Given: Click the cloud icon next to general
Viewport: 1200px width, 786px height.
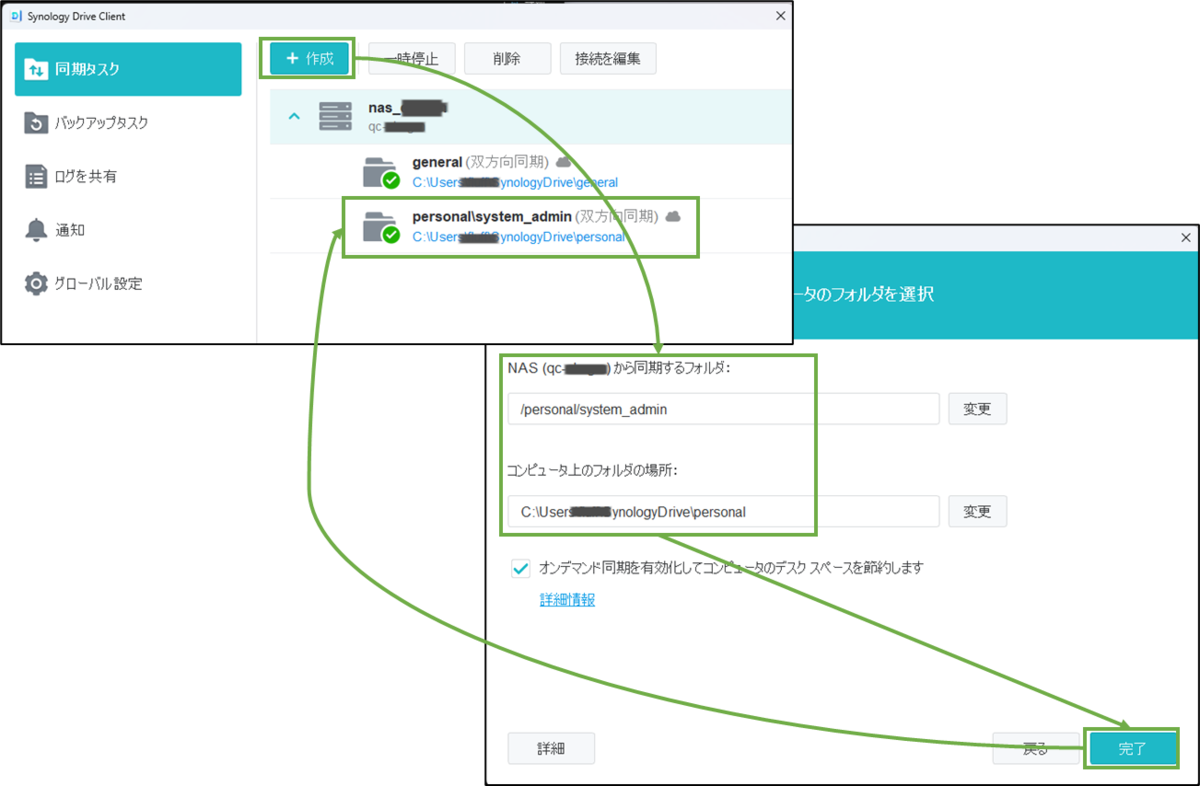Looking at the screenshot, I should (x=563, y=161).
